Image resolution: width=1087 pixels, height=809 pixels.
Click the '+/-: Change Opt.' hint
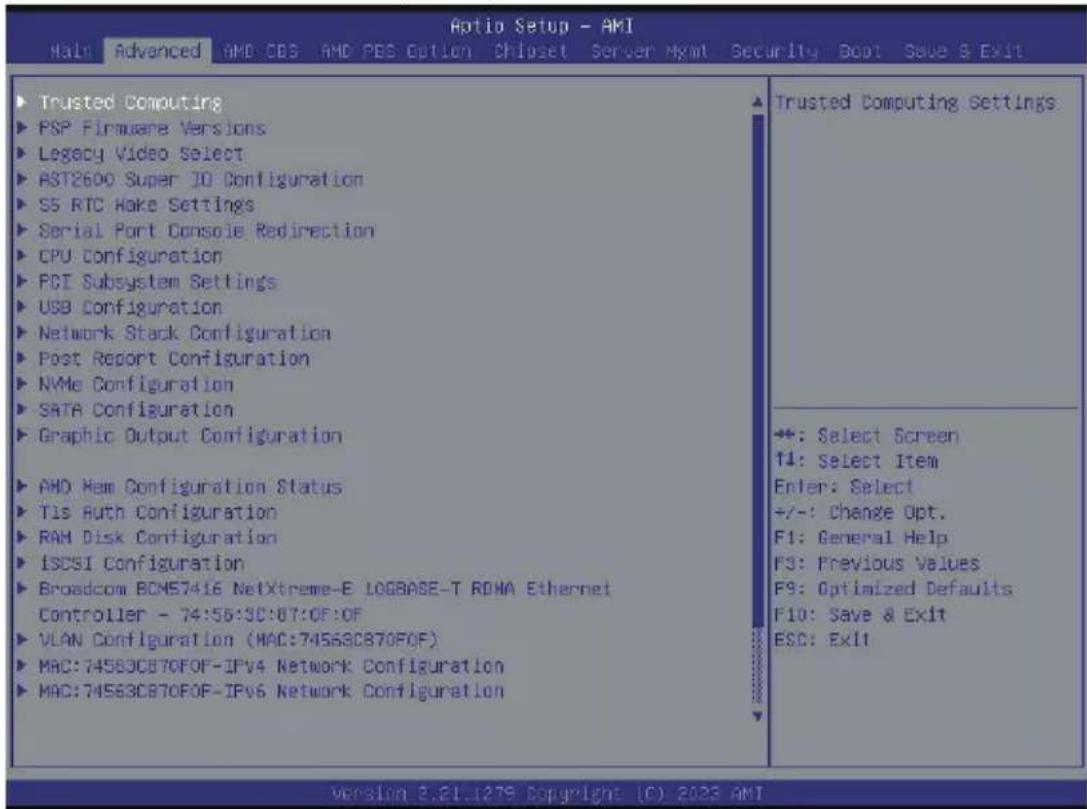[860, 513]
